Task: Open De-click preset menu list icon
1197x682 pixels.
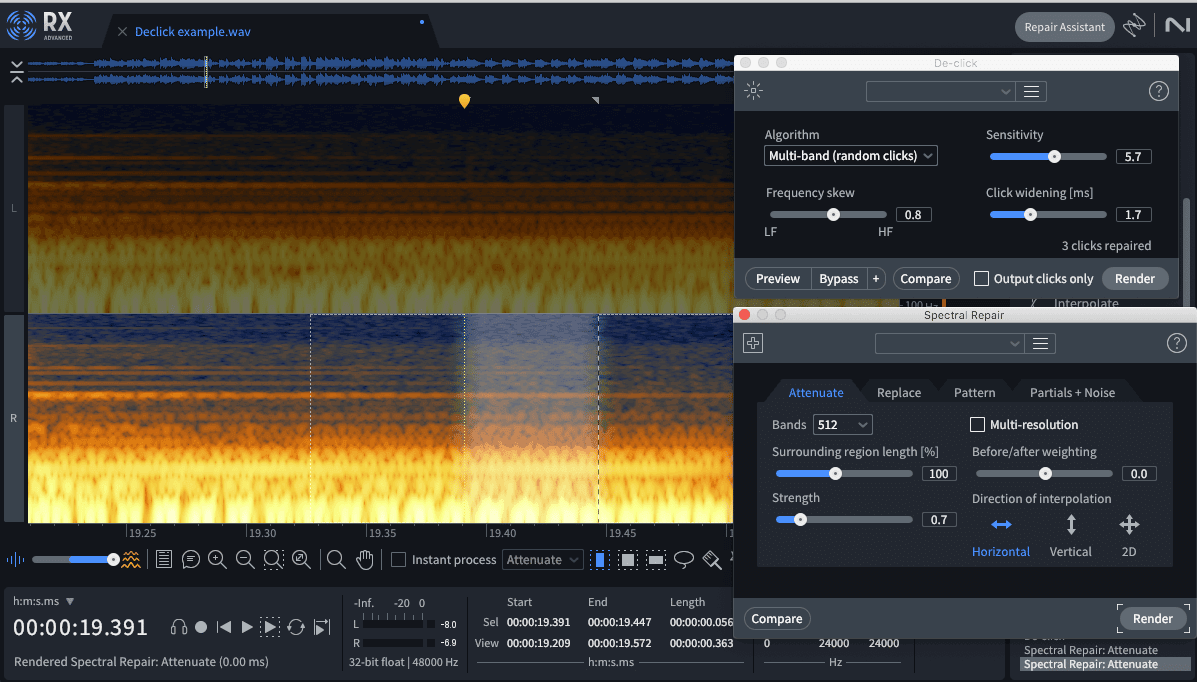Action: point(1031,92)
